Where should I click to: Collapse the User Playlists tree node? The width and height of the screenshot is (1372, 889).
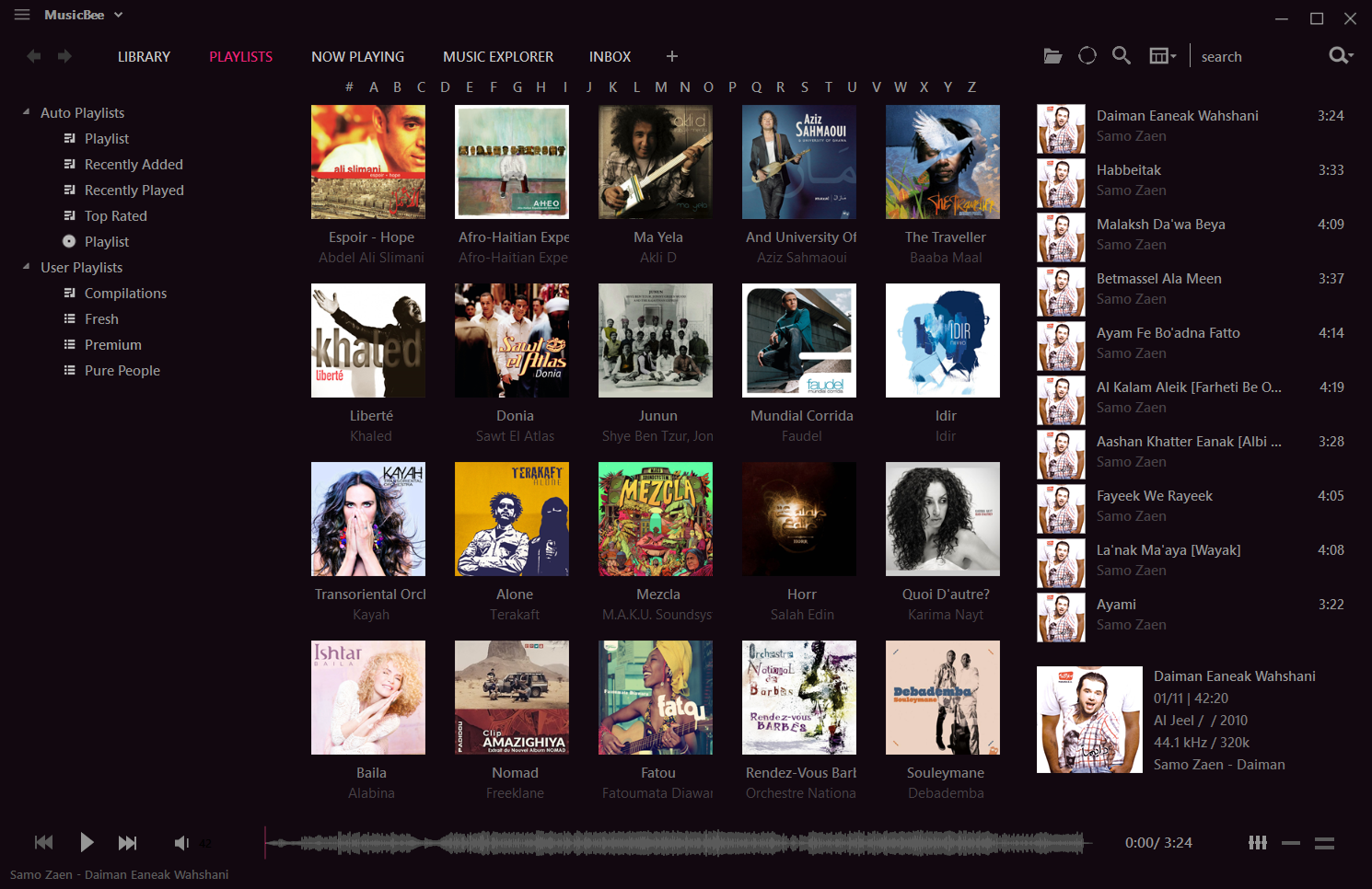pyautogui.click(x=26, y=267)
